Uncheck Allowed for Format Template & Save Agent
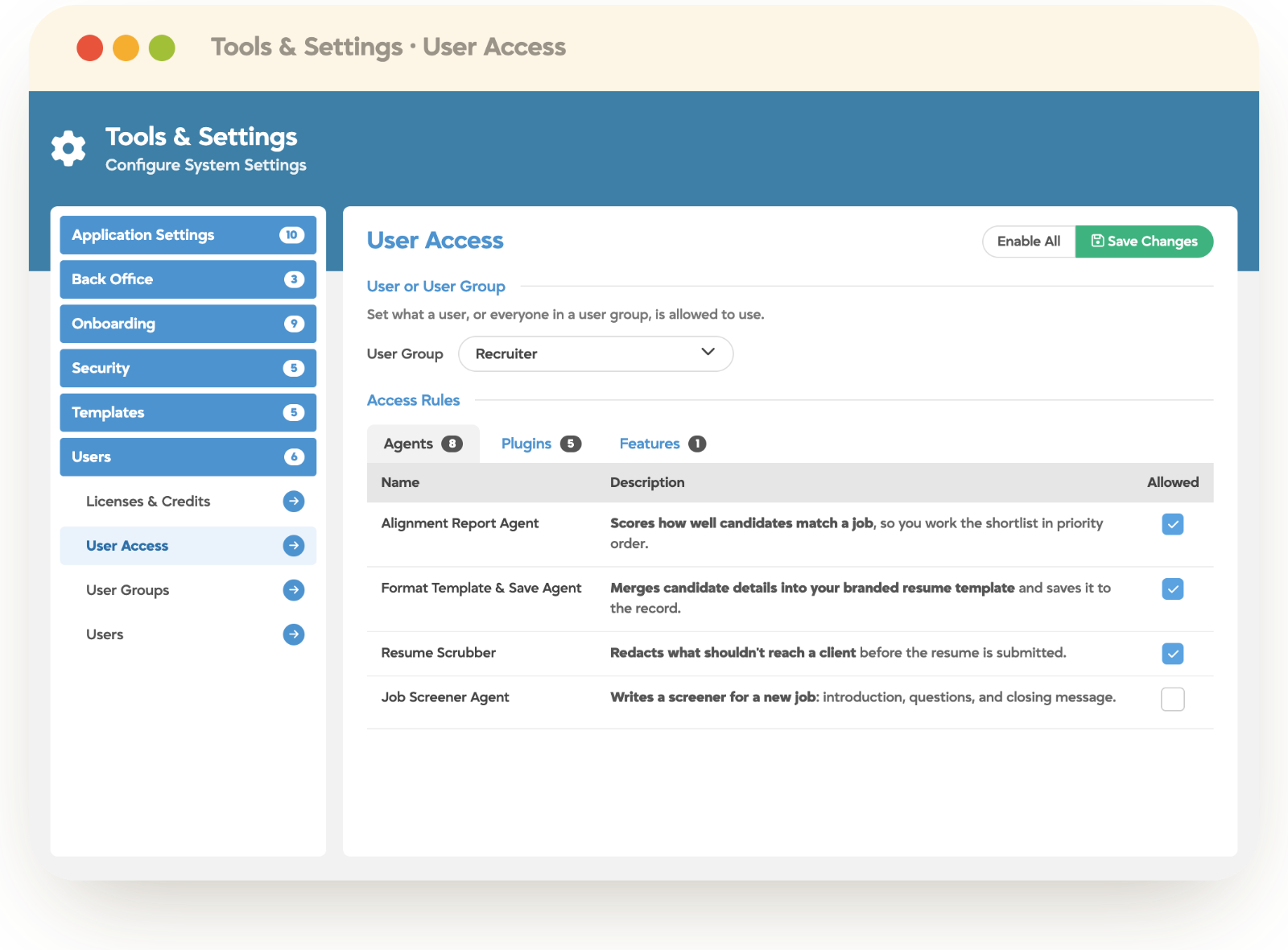Viewport: 1288px width, 950px height. click(x=1173, y=589)
